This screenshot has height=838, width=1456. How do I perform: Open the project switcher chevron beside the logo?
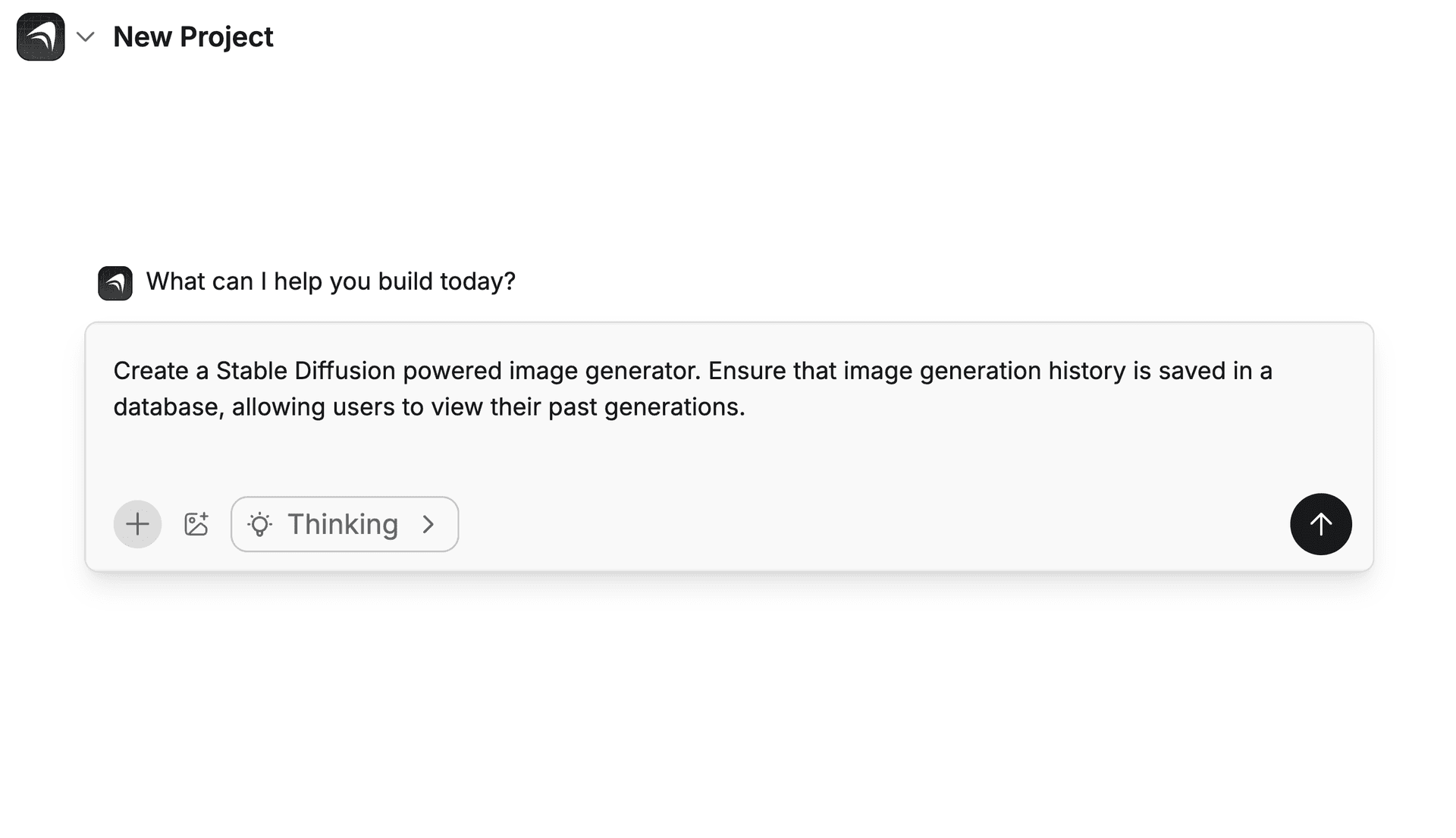(86, 36)
